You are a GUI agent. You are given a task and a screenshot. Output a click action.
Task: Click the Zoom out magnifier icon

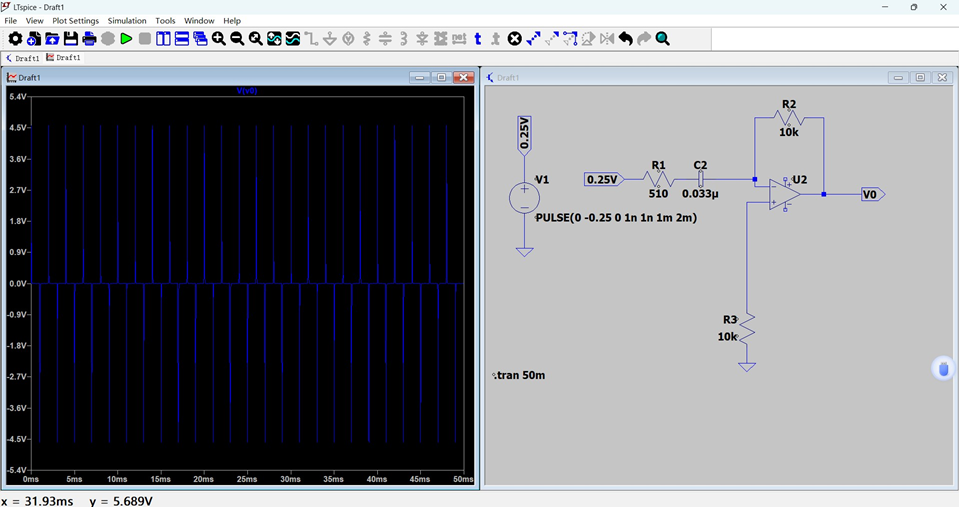(237, 39)
